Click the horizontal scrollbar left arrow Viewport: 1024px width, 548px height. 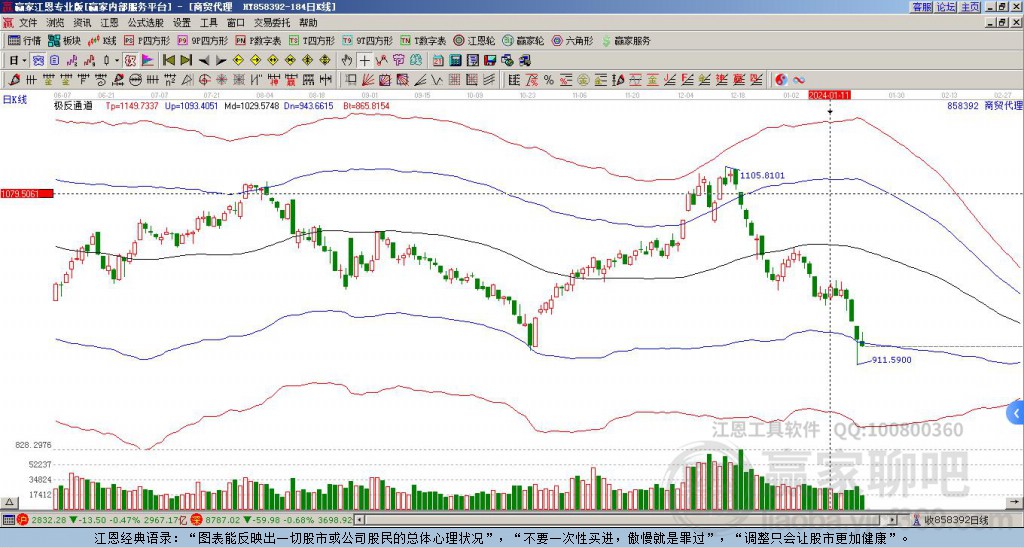pyautogui.click(x=359, y=520)
